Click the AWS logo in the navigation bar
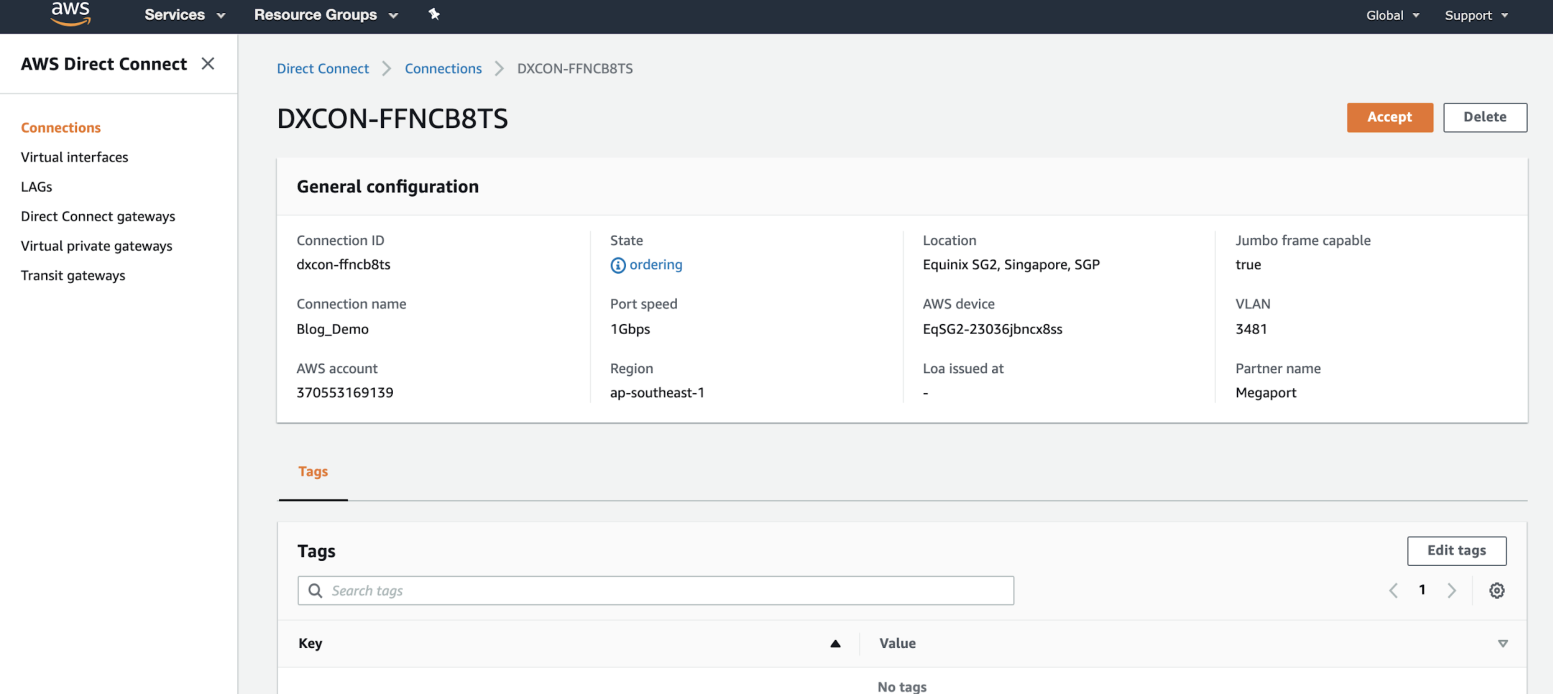This screenshot has width=1553, height=695. click(x=69, y=14)
